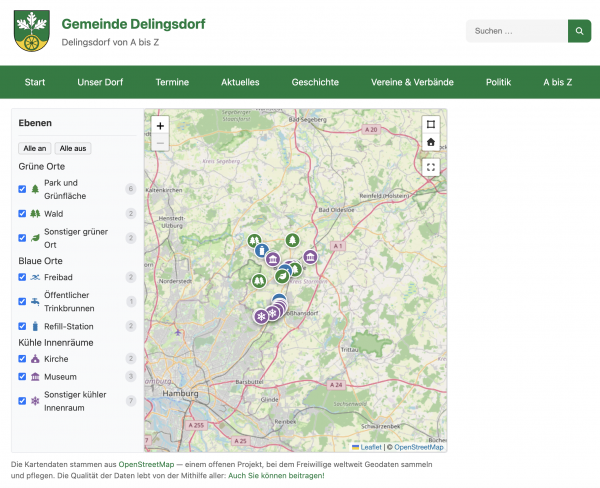
Task: Click the Grüne Orte group heading
Action: point(42,166)
